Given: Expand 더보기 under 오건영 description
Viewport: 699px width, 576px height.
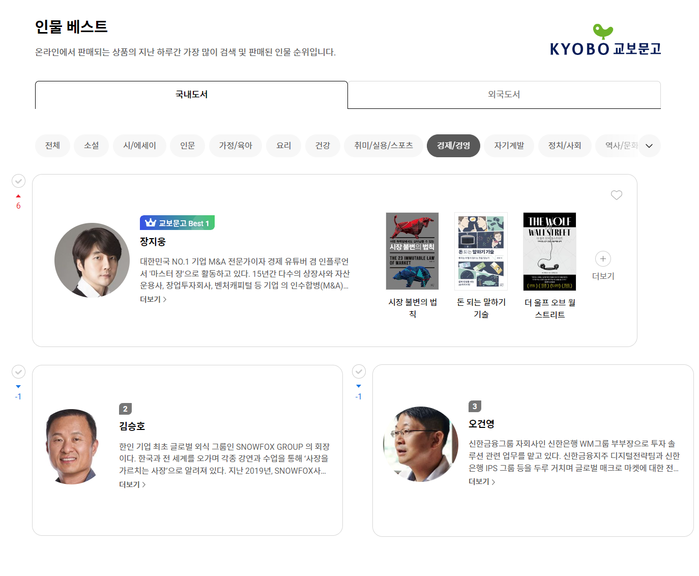Looking at the screenshot, I should click(x=481, y=482).
